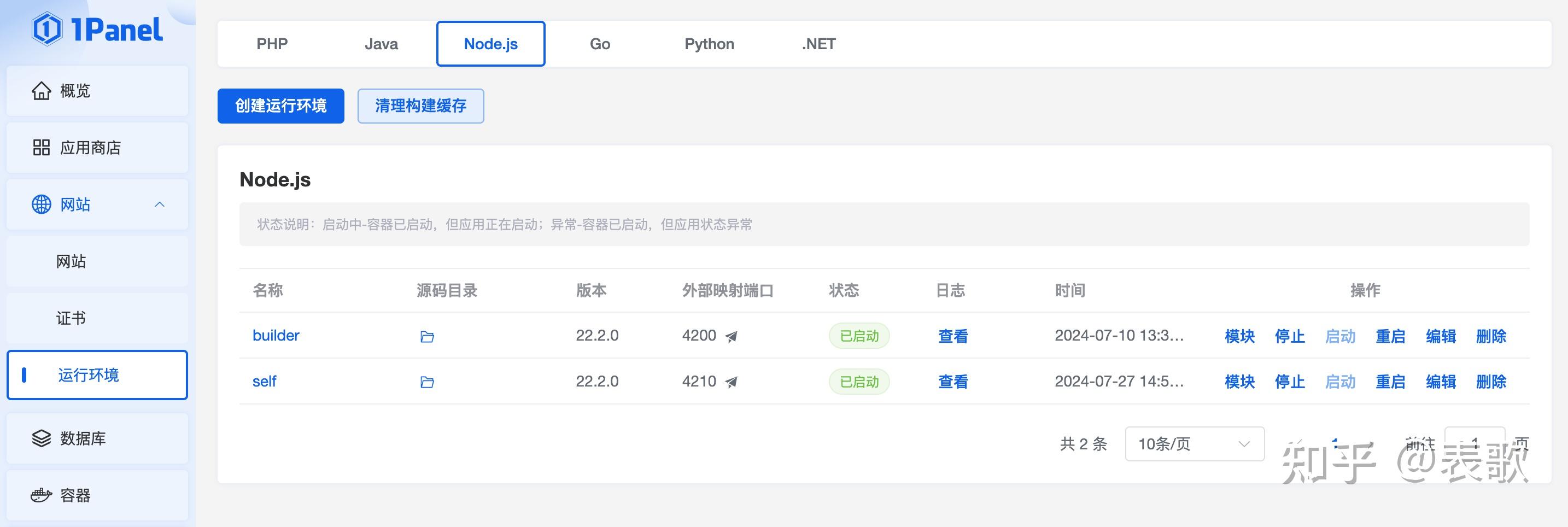The width and height of the screenshot is (1568, 527).
Task: Open the 数据库 database menu
Action: [97, 438]
